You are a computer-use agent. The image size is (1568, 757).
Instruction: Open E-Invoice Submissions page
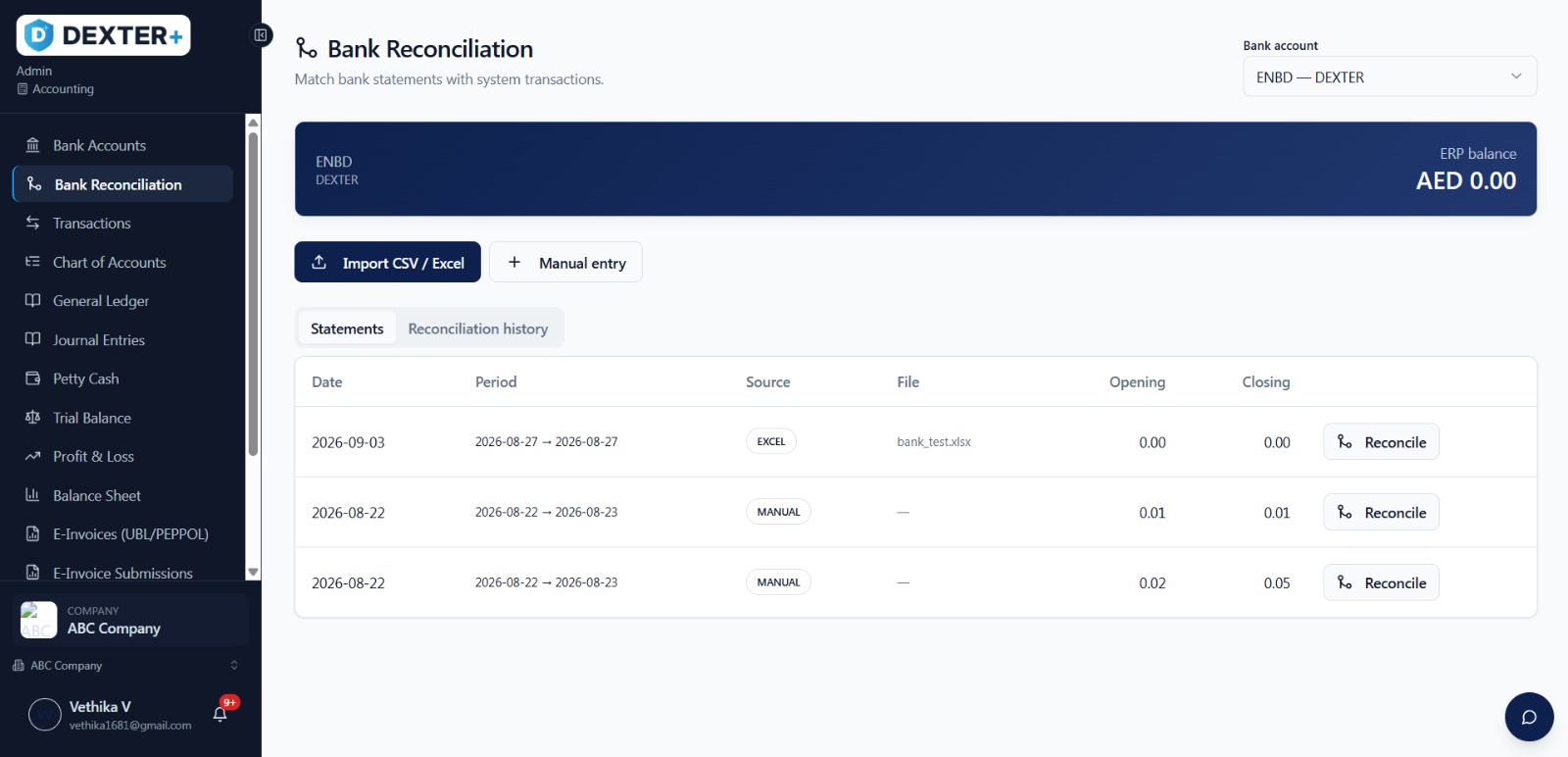[122, 573]
